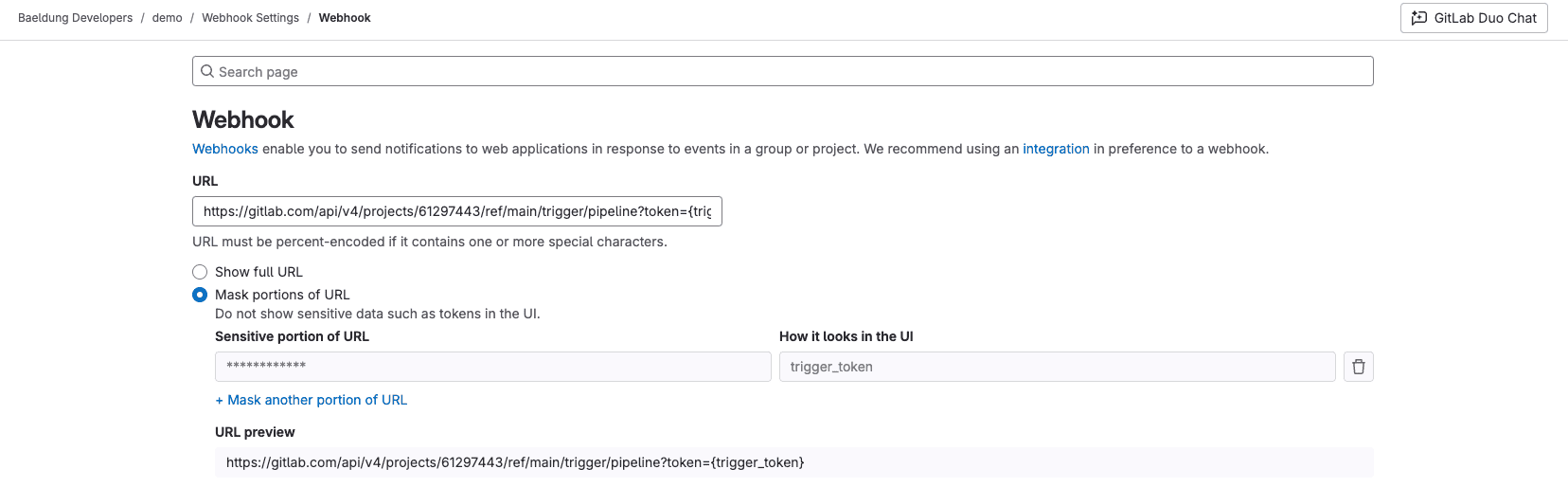Click the trash icon to delete the mask
Image resolution: width=1568 pixels, height=487 pixels.
(1358, 367)
